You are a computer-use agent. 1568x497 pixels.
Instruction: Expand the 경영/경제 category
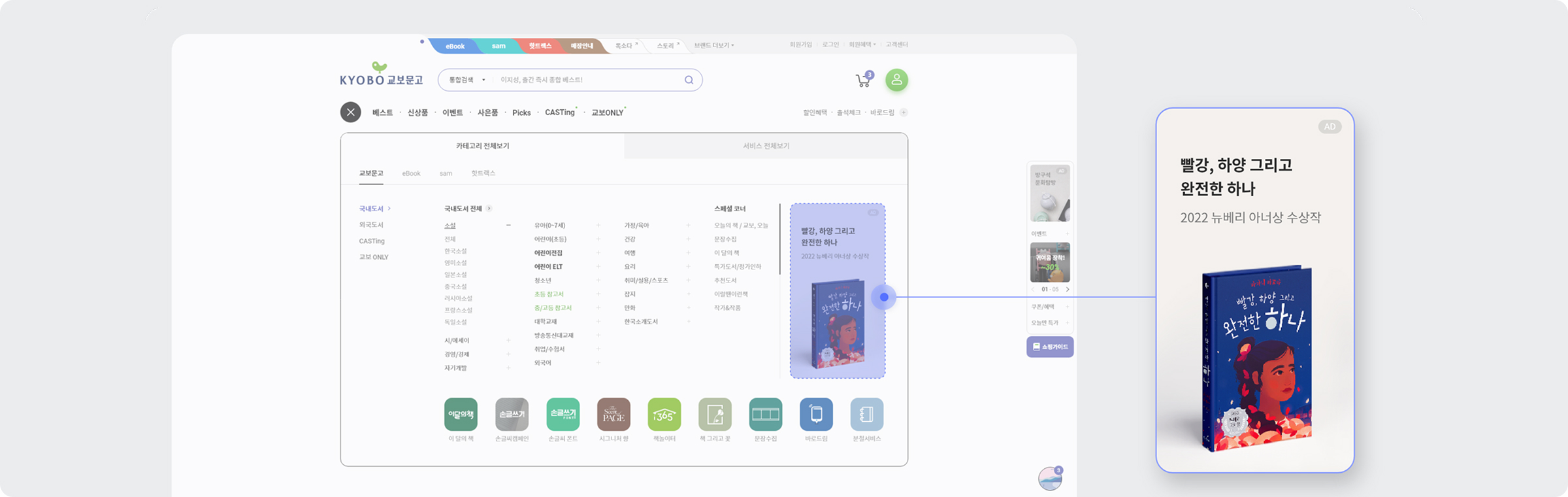click(508, 354)
